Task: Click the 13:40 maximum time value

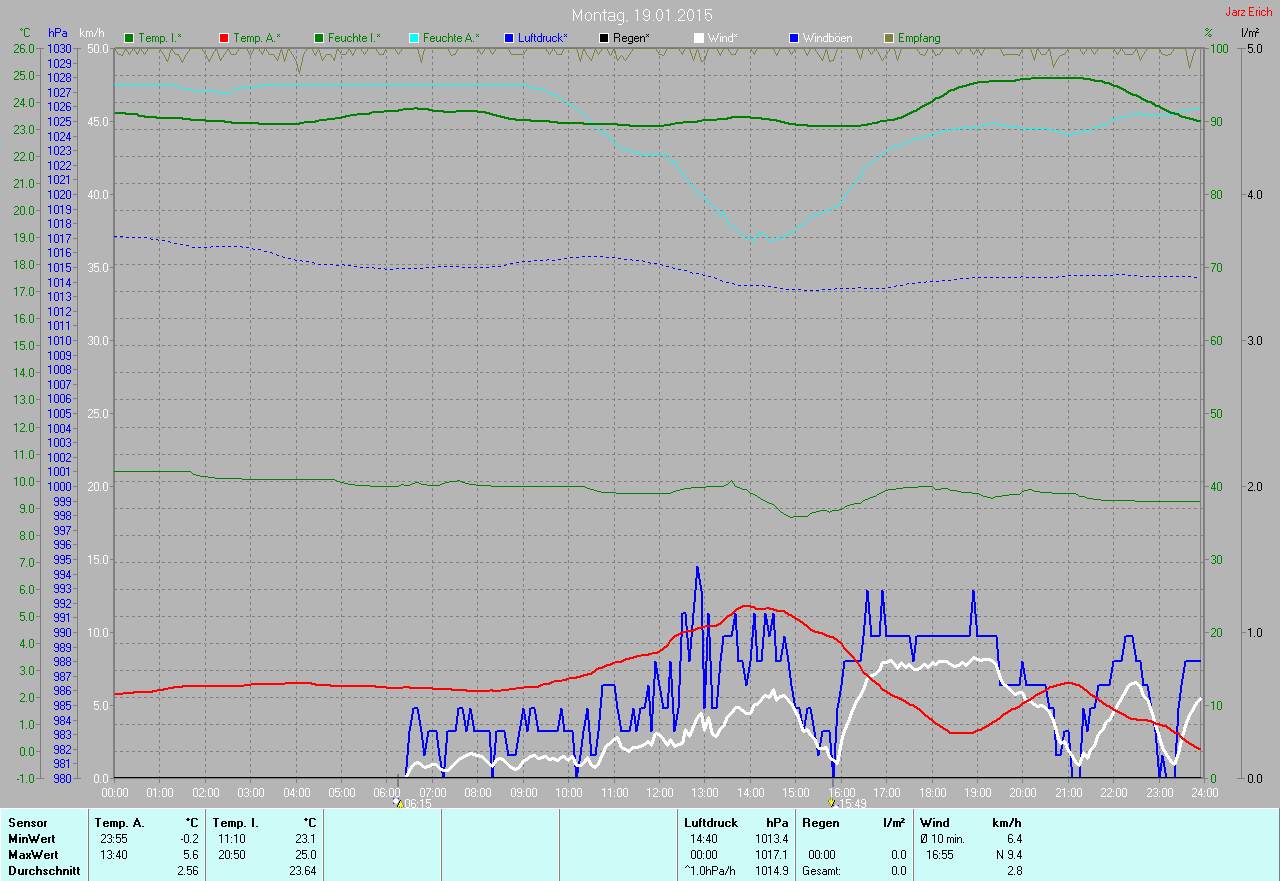Action: click(112, 854)
